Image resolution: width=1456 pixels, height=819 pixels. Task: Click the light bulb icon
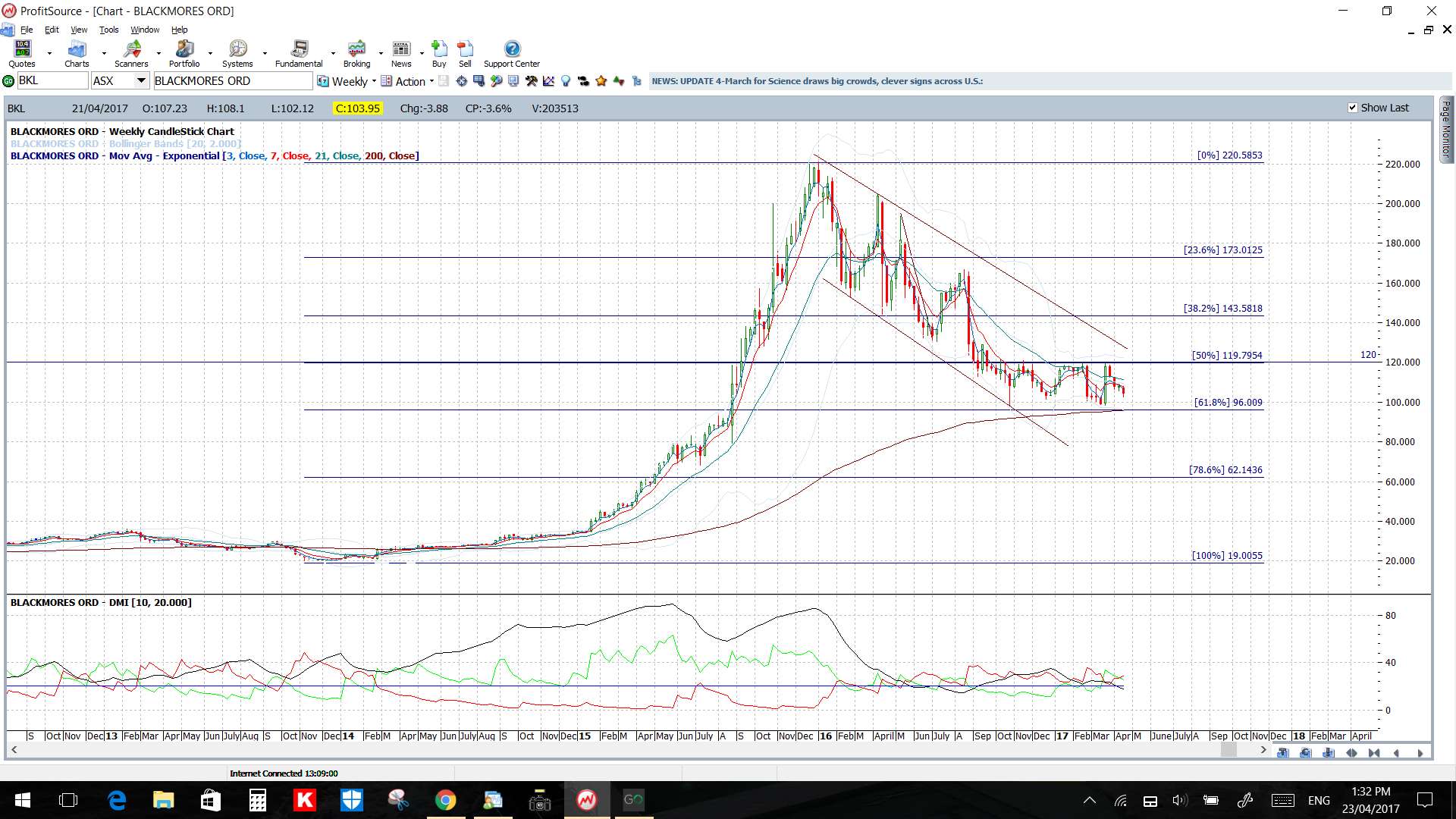click(566, 81)
